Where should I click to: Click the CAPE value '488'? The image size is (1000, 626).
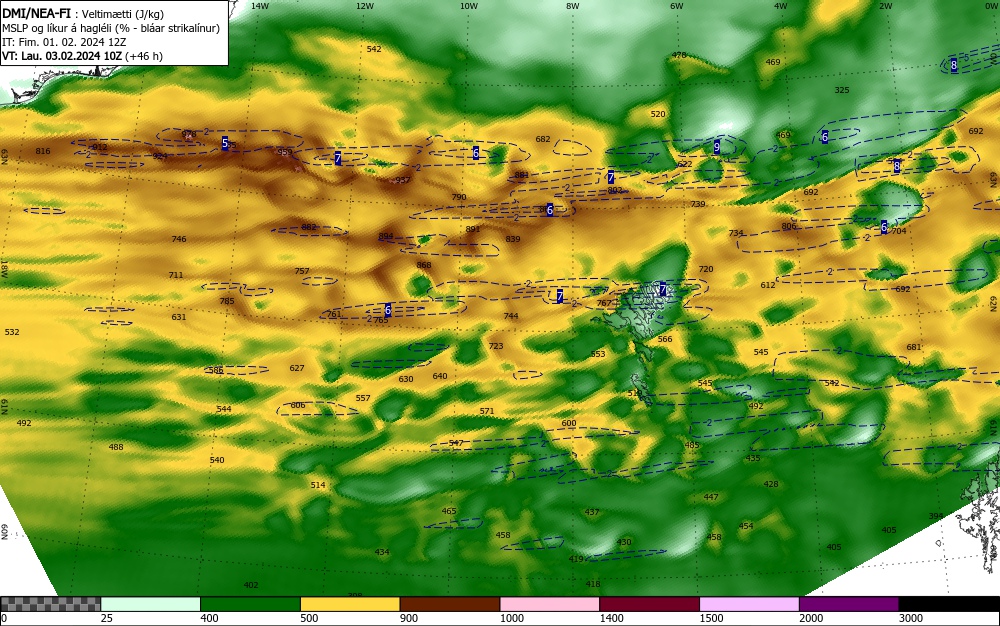pos(116,448)
